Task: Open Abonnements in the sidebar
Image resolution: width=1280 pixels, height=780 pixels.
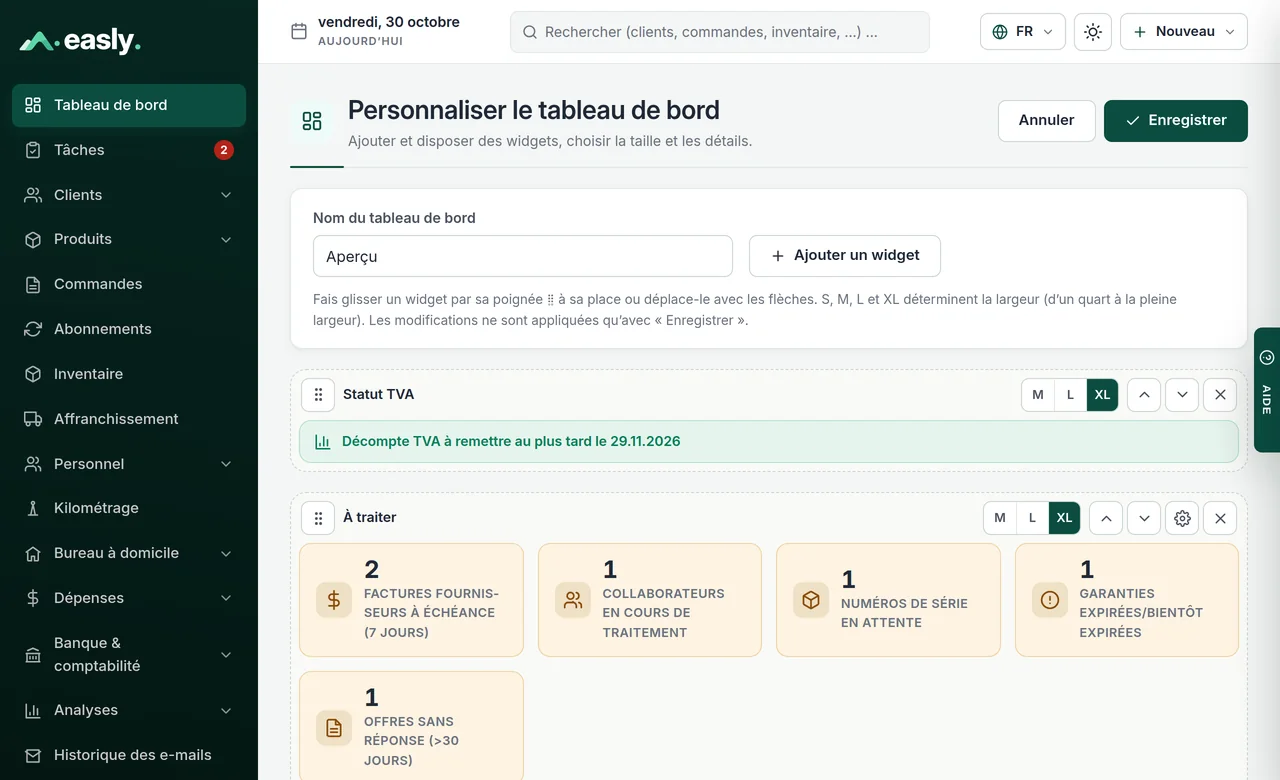Action: tap(129, 329)
